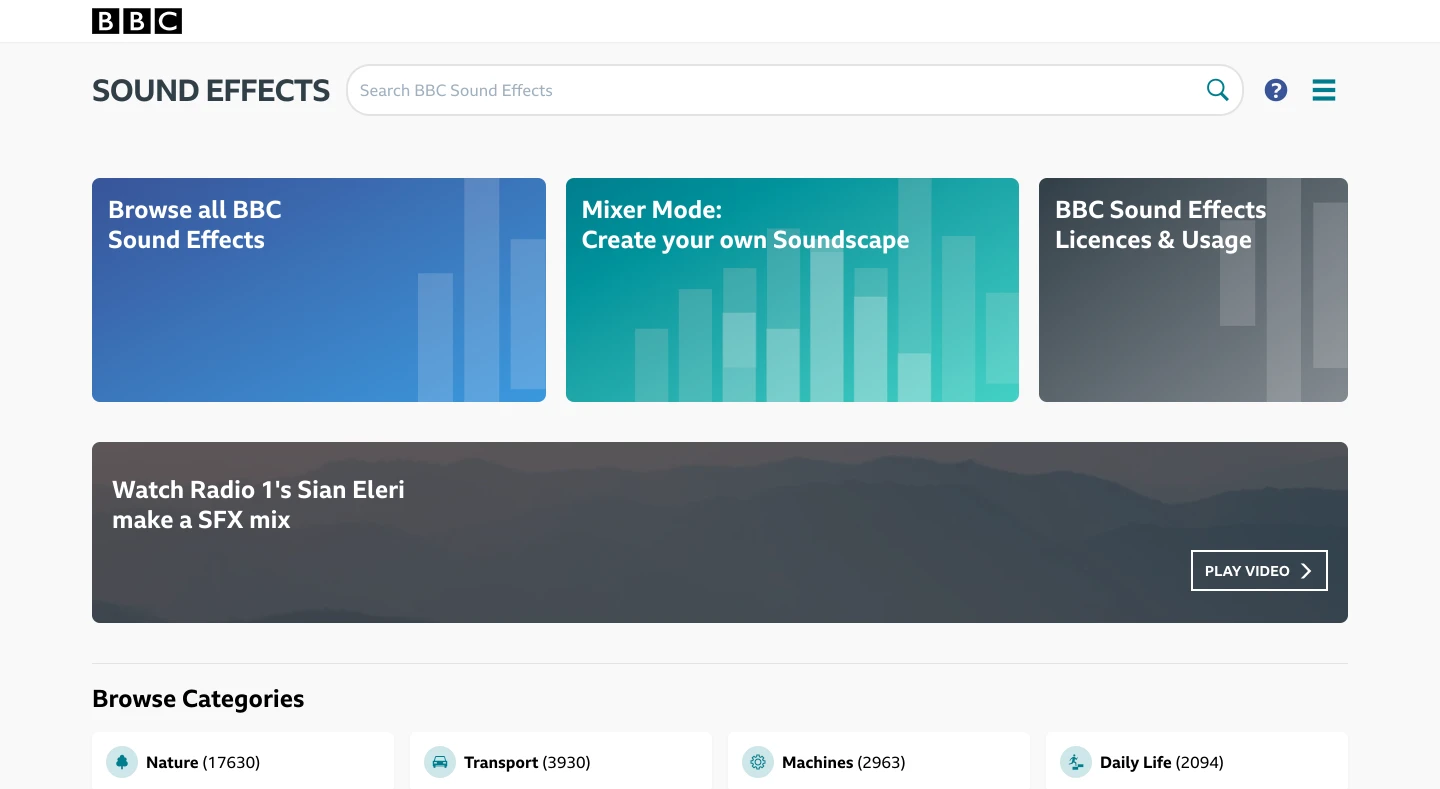Click the Nature tree icon
The height and width of the screenshot is (789, 1440).
(122, 762)
